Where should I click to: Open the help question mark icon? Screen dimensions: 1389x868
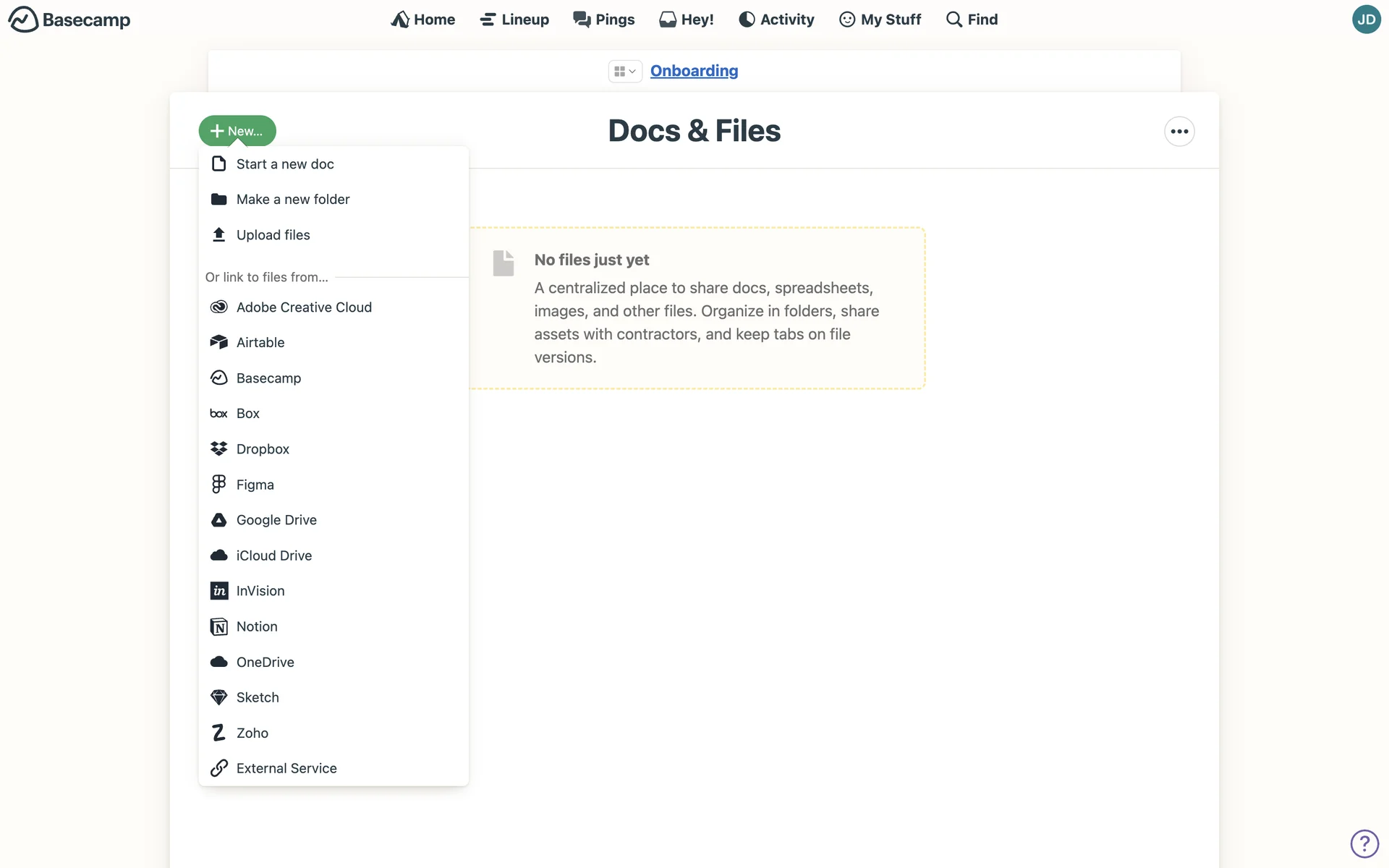[1364, 843]
